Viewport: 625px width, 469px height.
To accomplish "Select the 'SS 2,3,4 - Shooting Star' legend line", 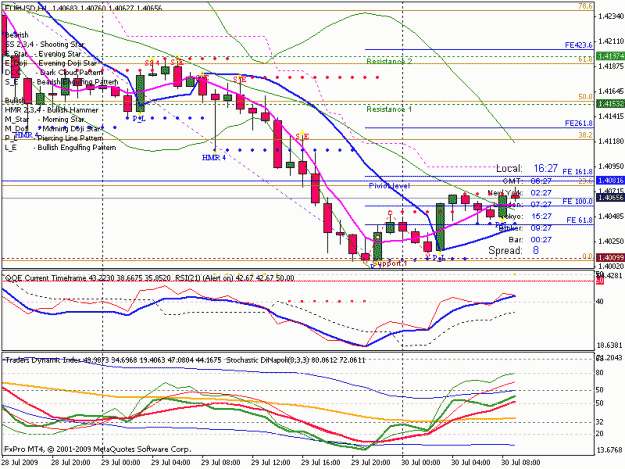I will pos(45,45).
